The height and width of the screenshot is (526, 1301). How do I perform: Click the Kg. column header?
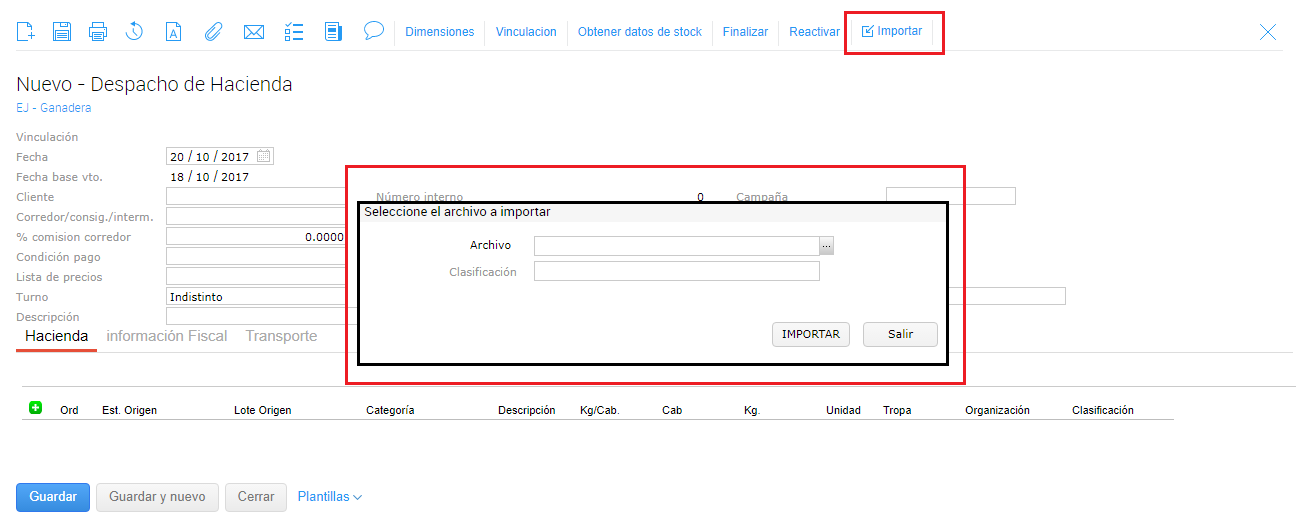[x=752, y=410]
